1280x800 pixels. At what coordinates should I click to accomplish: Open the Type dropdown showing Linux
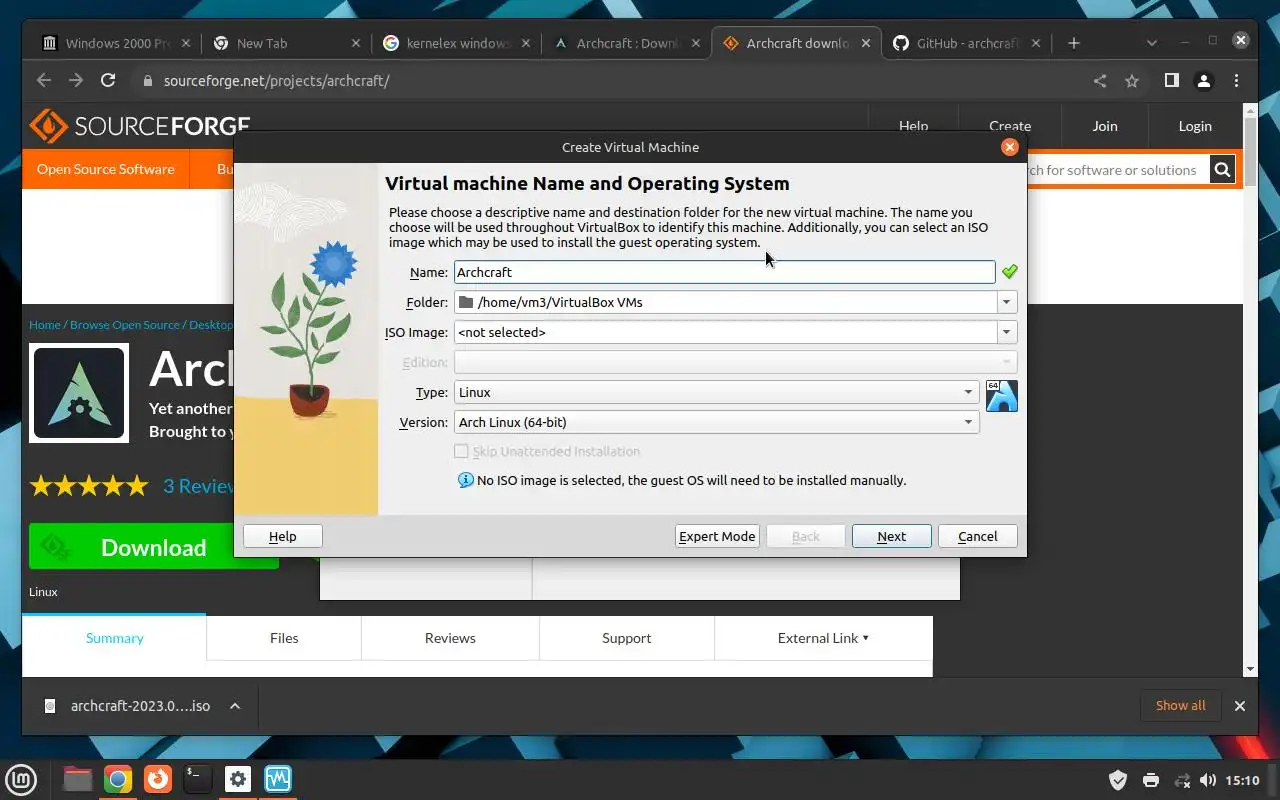716,392
